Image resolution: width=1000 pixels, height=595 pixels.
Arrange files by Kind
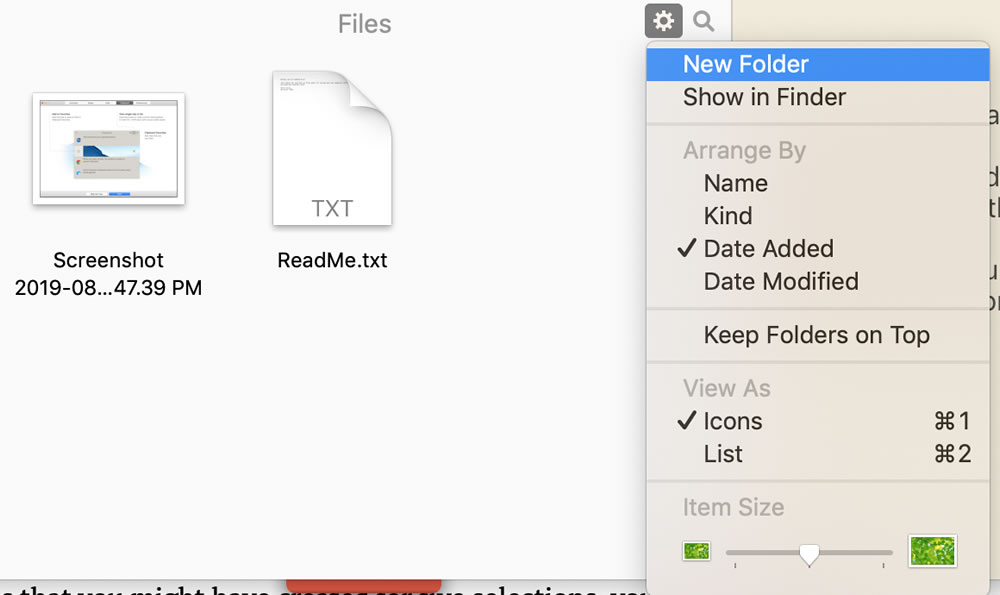(818, 216)
